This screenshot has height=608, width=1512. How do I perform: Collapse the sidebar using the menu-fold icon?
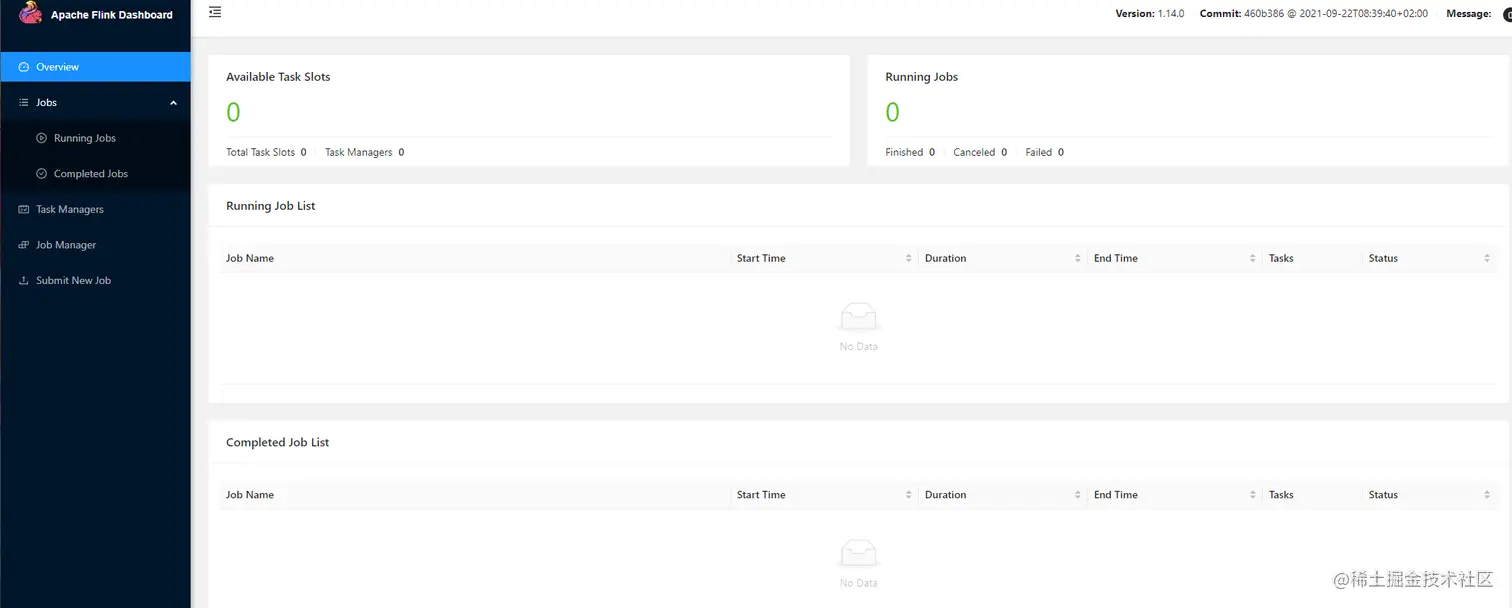coord(215,12)
